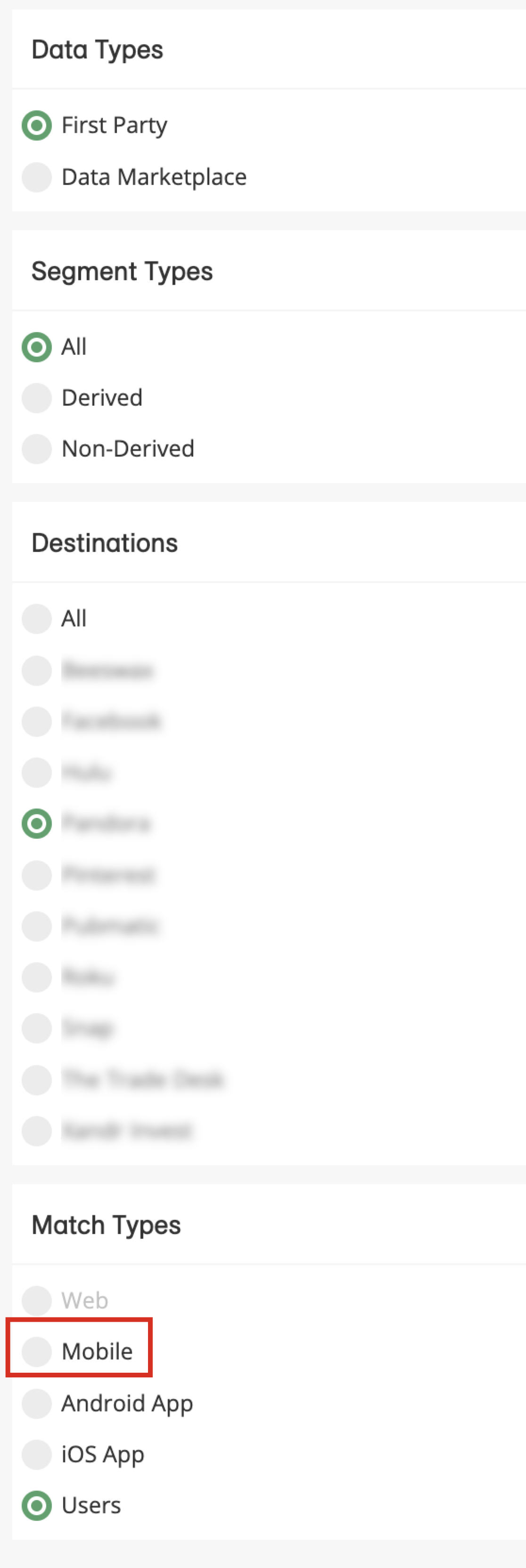Select the Users match type radio
This screenshot has width=526, height=1568.
point(36,1506)
